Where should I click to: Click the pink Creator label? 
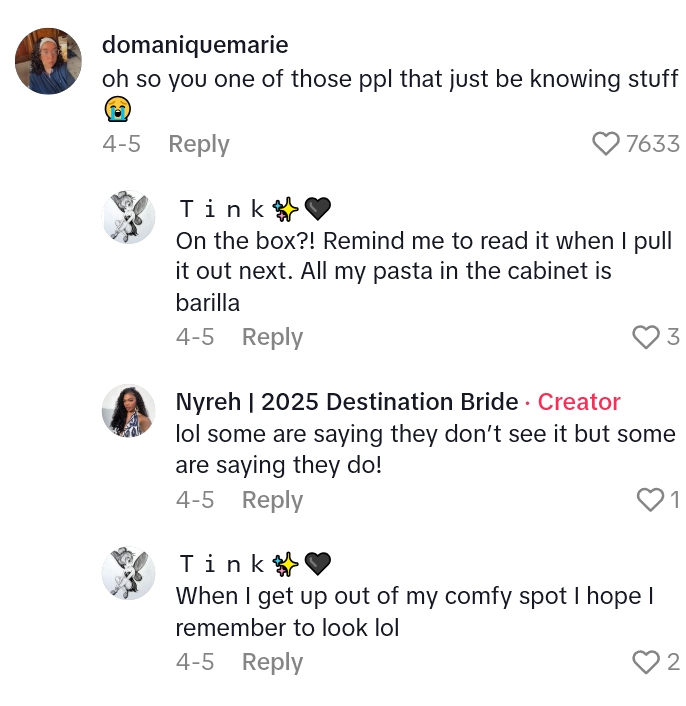tap(579, 402)
